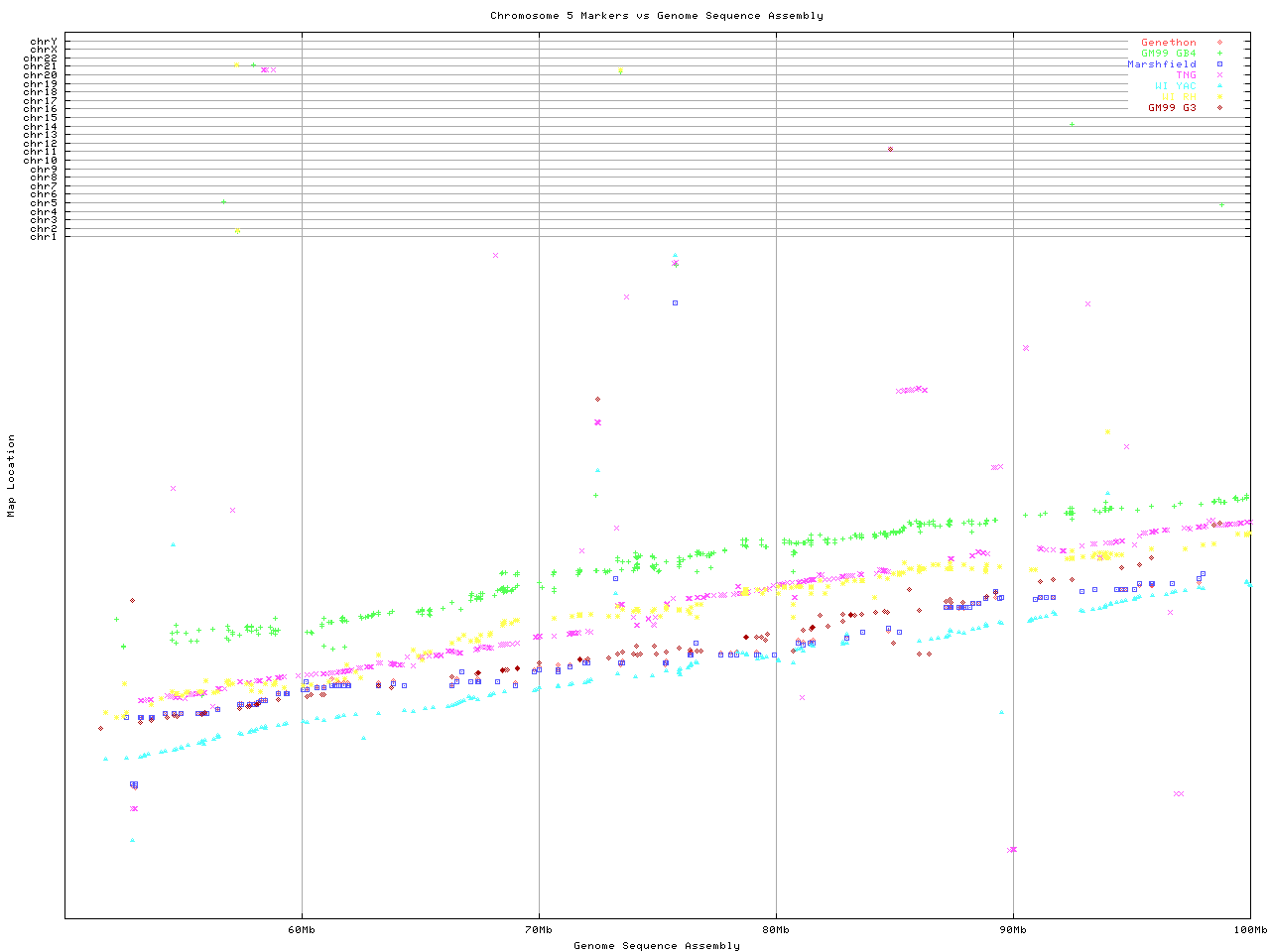The height and width of the screenshot is (952, 1270).
Task: Click the Genethon red diamond legend marker
Action: [1219, 43]
